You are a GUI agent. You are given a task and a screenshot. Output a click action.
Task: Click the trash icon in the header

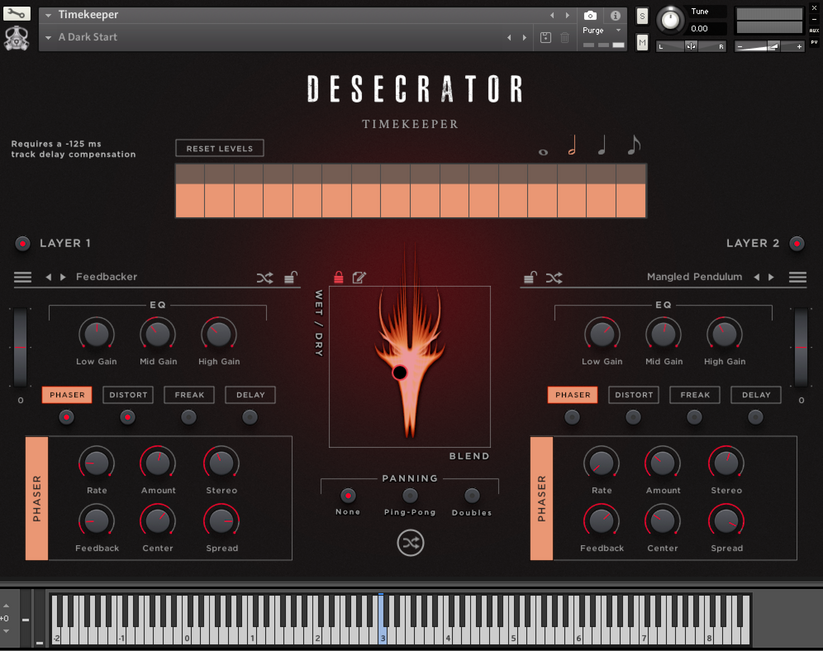564,36
